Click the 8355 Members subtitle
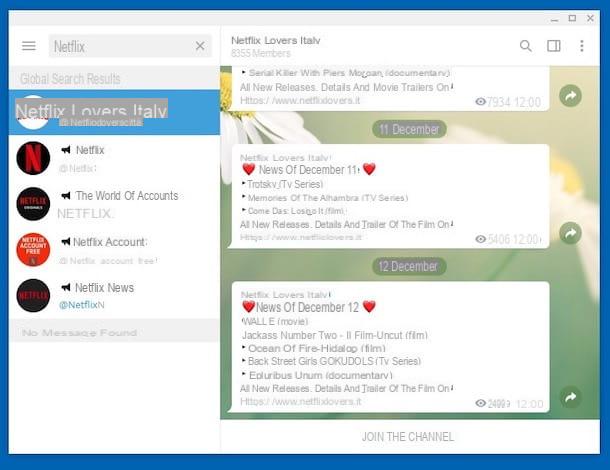 pos(261,53)
